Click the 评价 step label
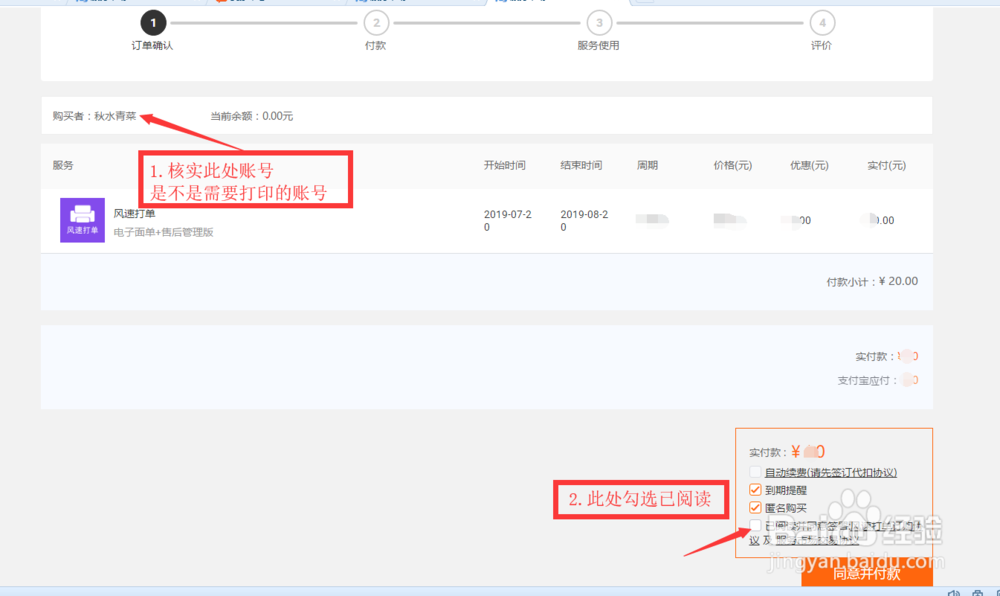The image size is (1000, 596). coord(821,45)
